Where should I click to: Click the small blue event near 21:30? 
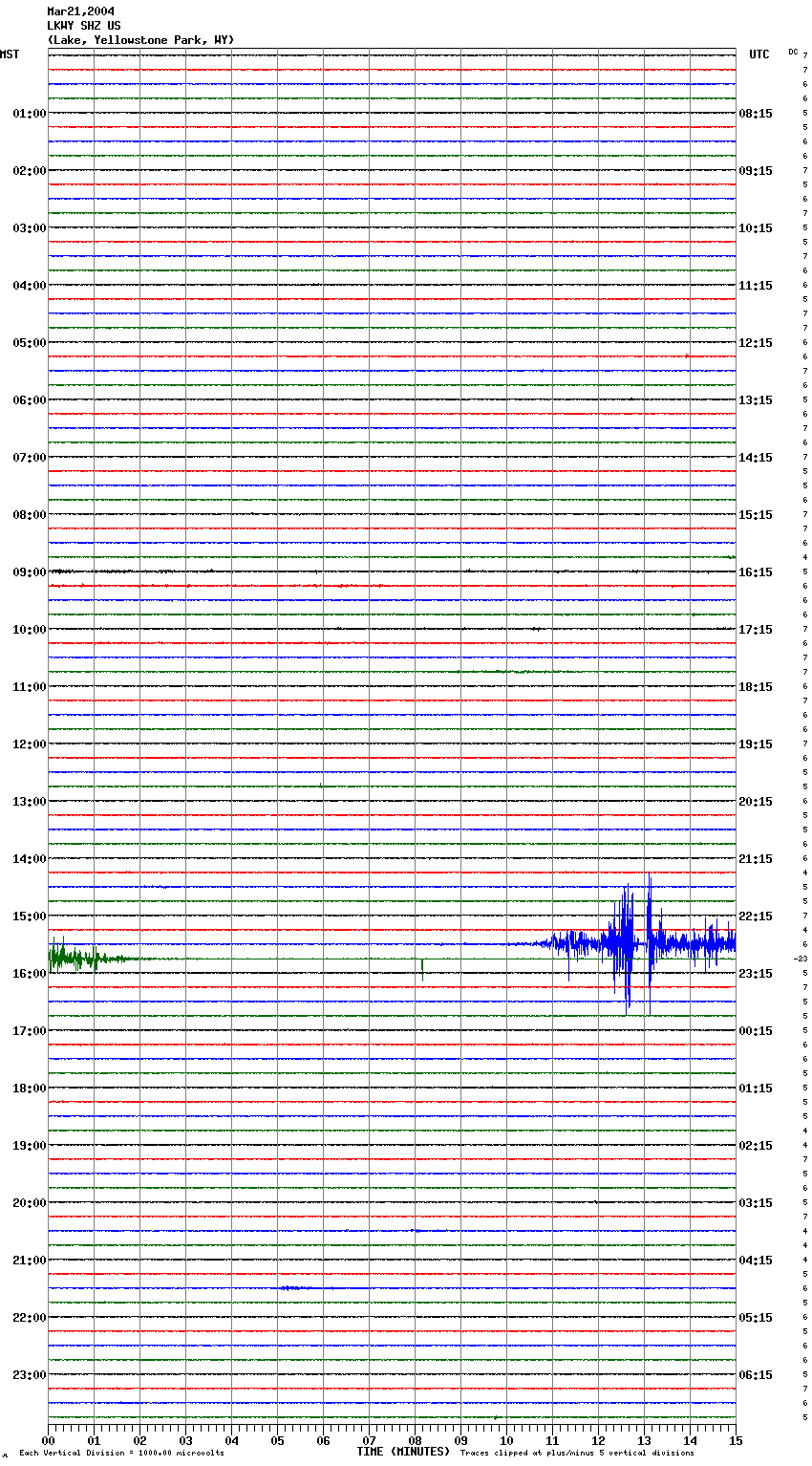294,1288
